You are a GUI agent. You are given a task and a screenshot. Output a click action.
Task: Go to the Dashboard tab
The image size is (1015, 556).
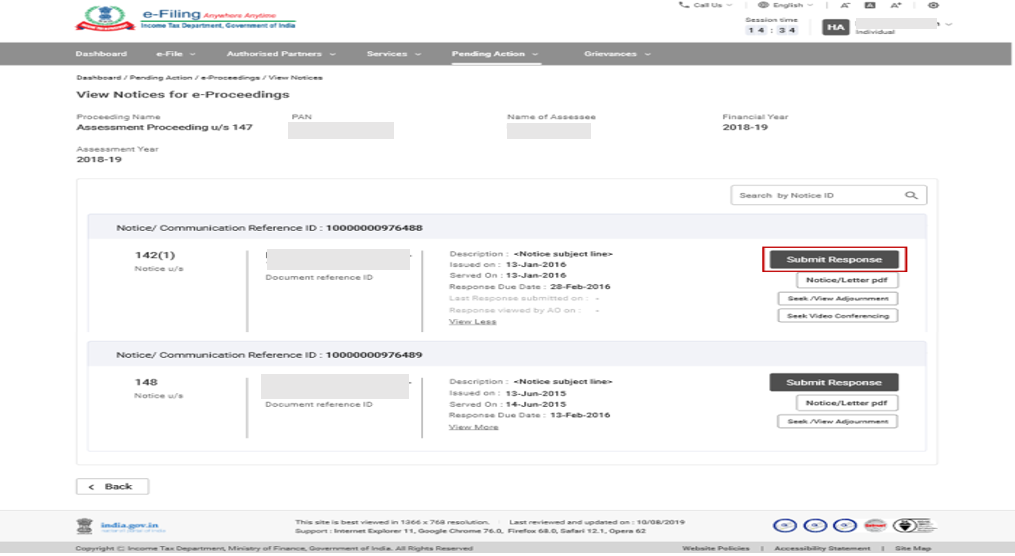tap(101, 54)
